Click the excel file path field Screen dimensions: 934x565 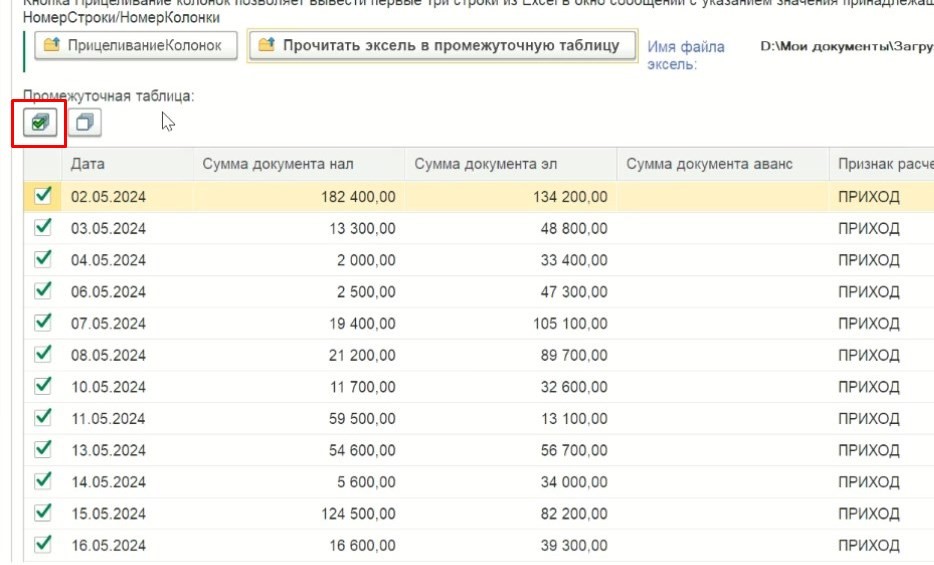[845, 47]
